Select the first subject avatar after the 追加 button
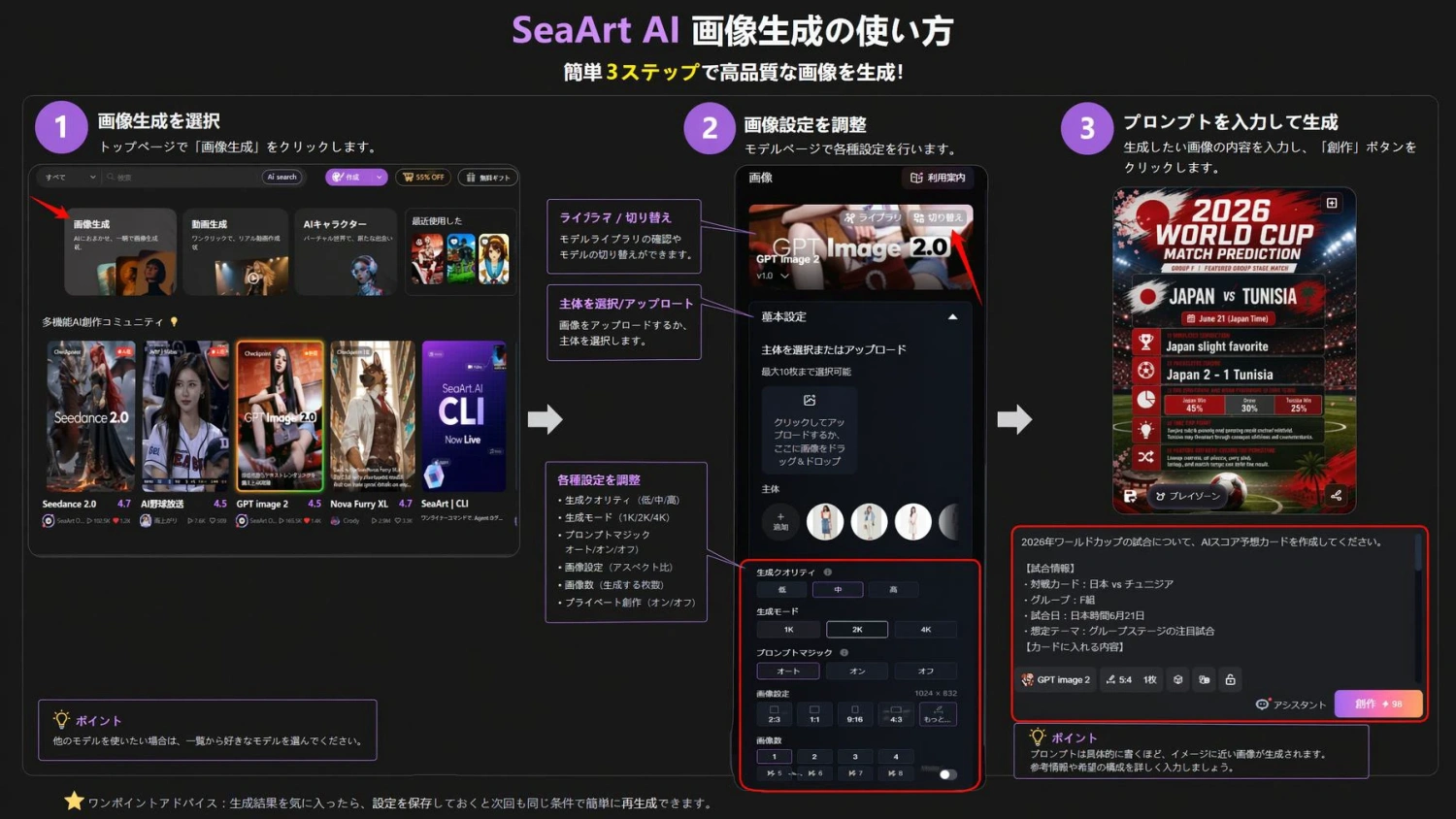This screenshot has height=819, width=1456. (x=825, y=522)
